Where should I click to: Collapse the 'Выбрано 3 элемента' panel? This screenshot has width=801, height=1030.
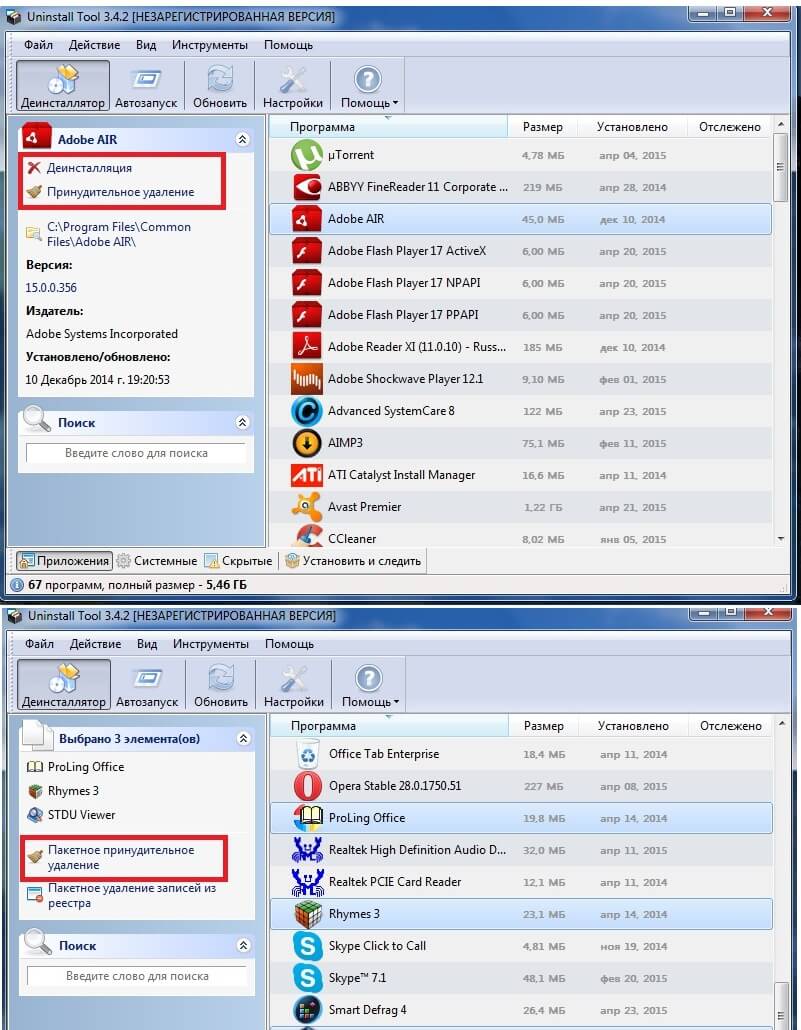tap(242, 739)
